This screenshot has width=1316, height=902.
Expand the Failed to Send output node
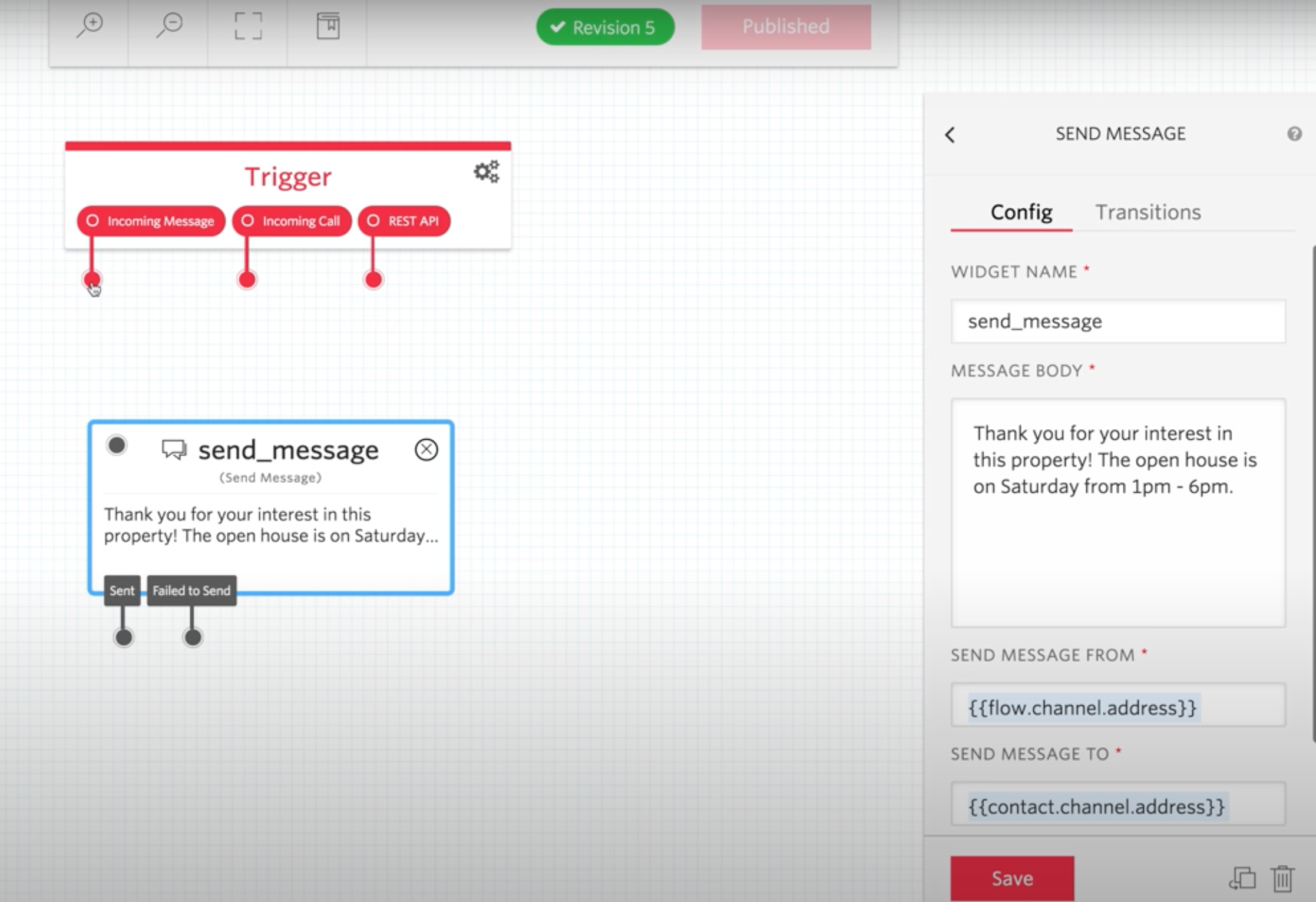(x=190, y=590)
